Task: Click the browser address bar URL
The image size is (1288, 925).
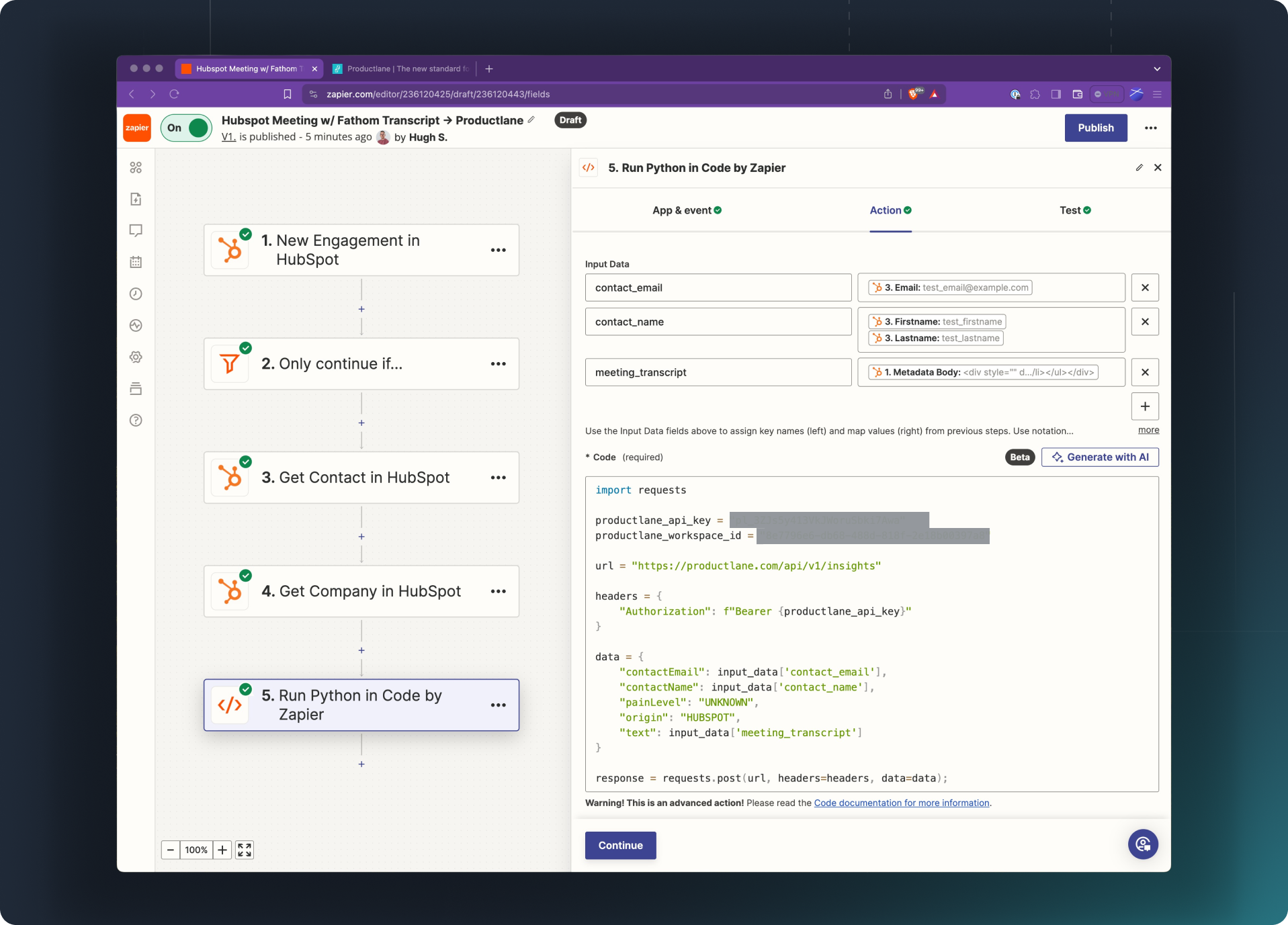Action: coord(438,94)
